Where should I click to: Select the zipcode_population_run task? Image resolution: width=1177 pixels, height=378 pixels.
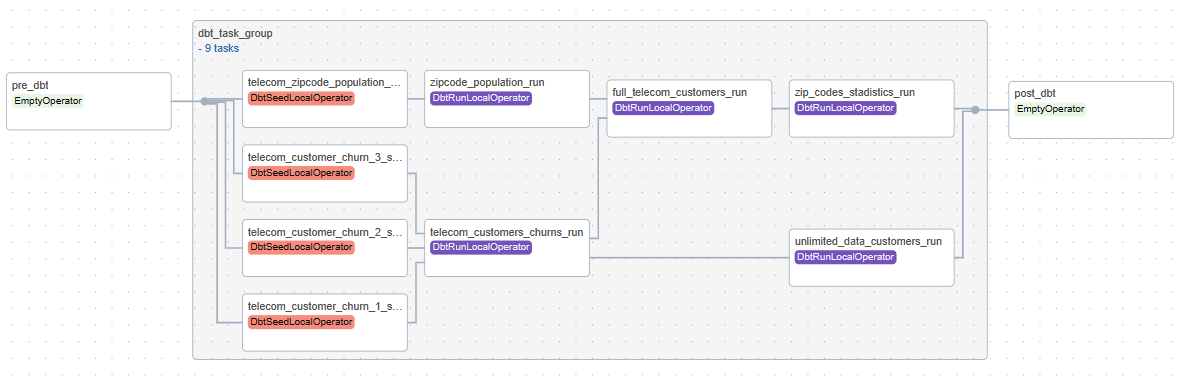[x=507, y=99]
